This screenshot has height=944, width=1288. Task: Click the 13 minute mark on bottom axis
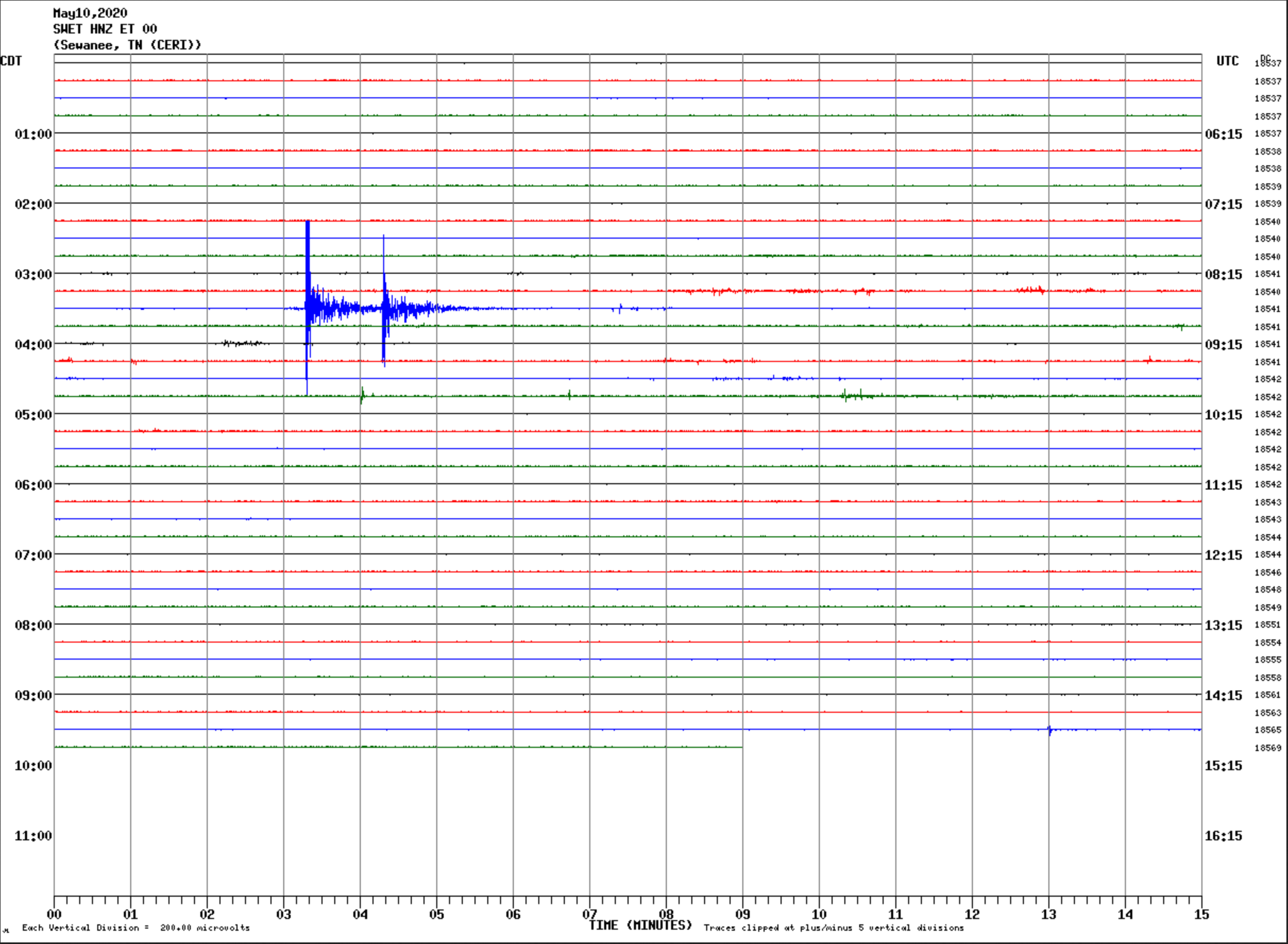pos(1049,915)
